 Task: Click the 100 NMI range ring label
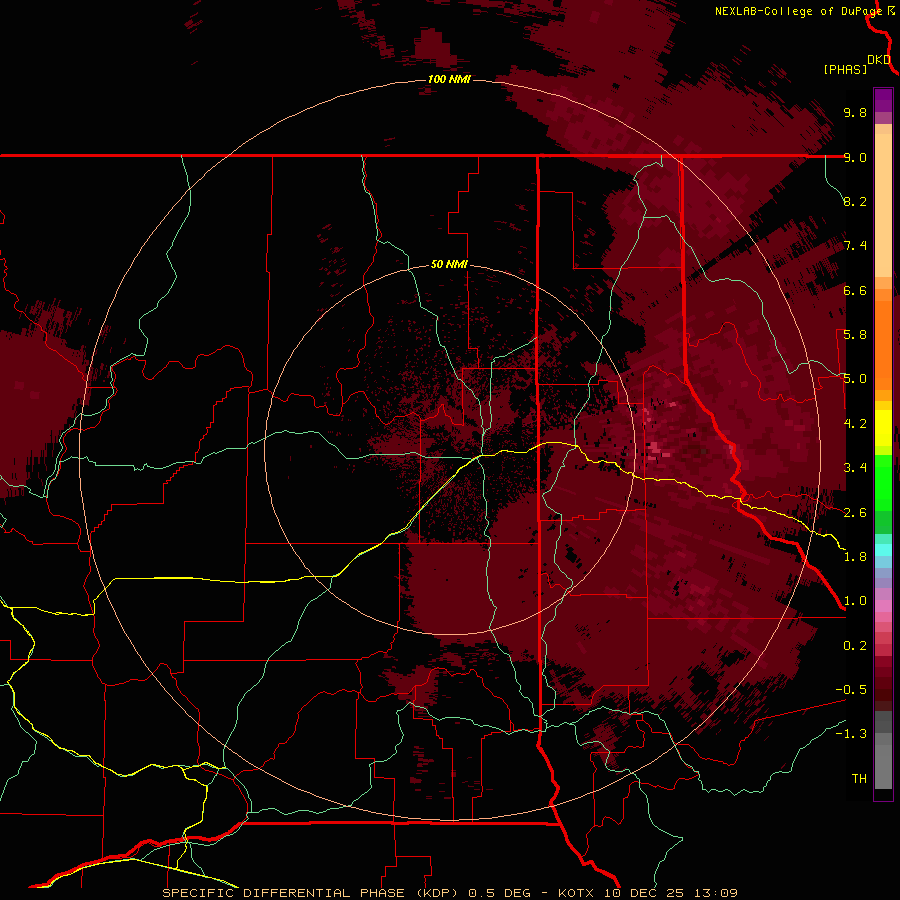[x=449, y=79]
